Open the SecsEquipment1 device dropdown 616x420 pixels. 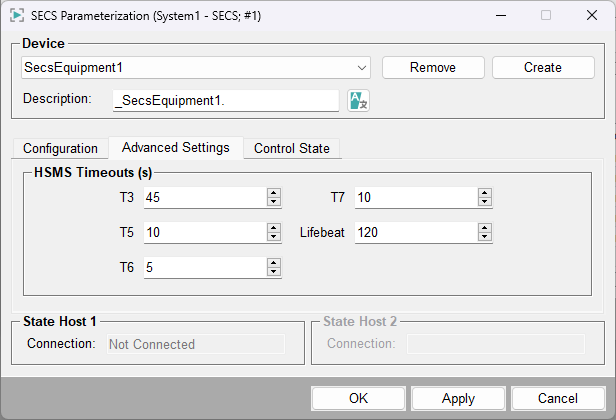(x=362, y=68)
